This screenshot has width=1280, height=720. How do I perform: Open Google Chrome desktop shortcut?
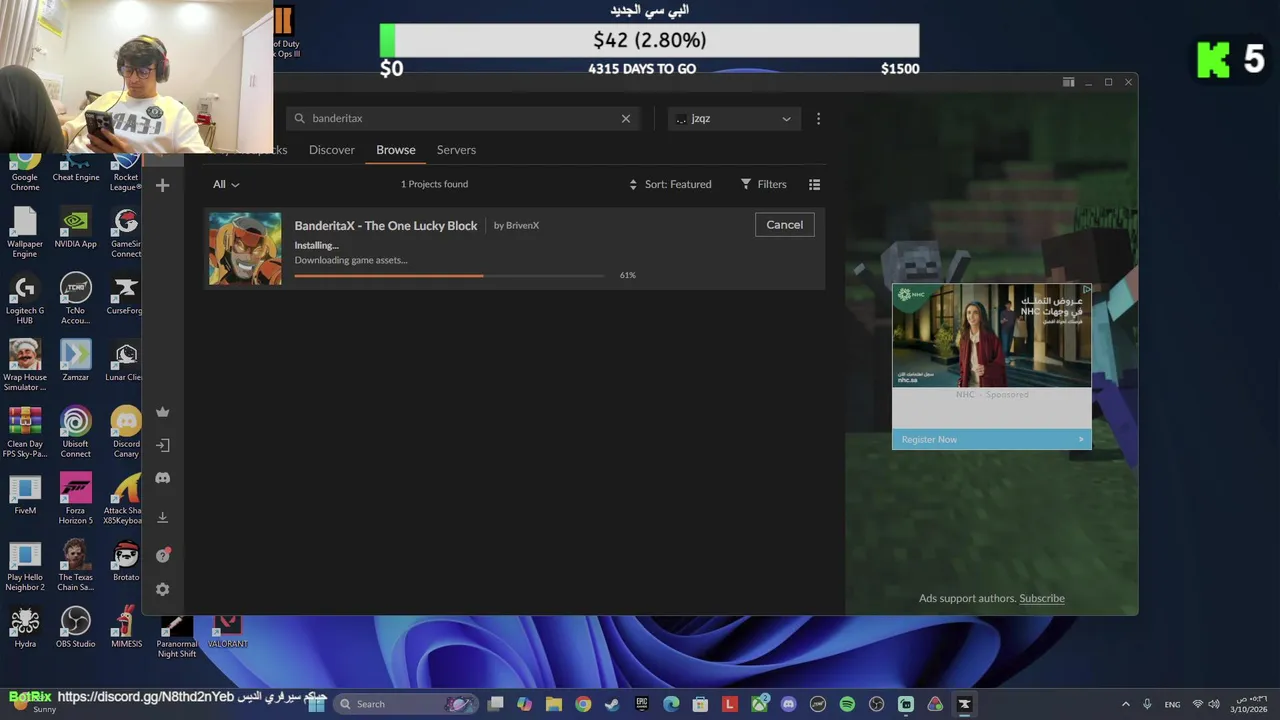click(x=25, y=171)
